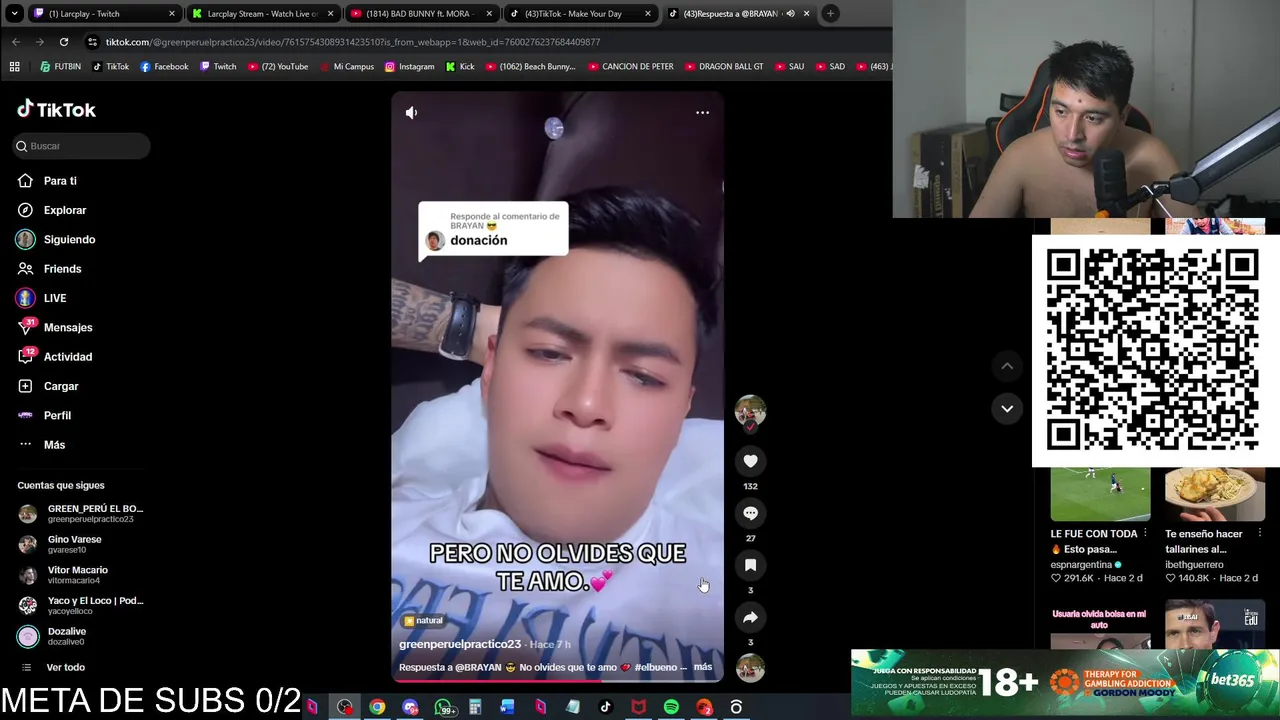Mute the TikTok video sound
The image size is (1280, 720).
(411, 113)
